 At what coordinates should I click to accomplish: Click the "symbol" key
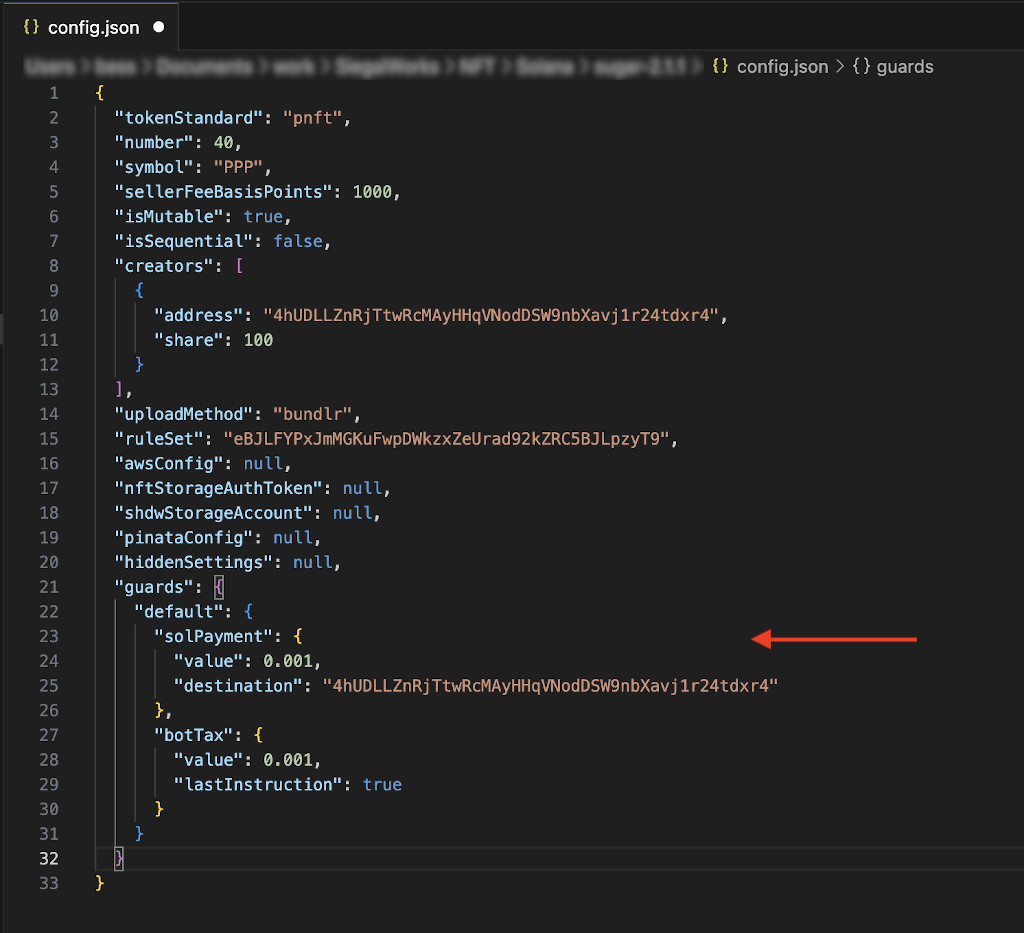154,168
